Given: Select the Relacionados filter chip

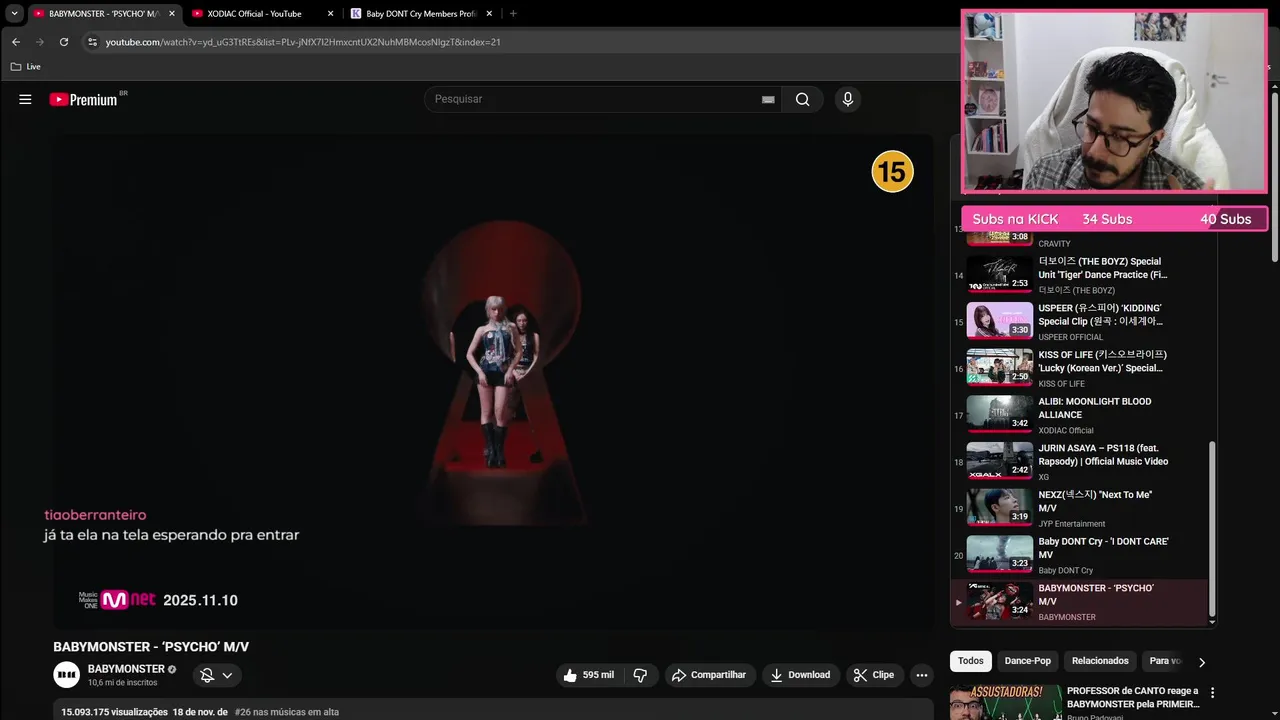Looking at the screenshot, I should click(1100, 661).
